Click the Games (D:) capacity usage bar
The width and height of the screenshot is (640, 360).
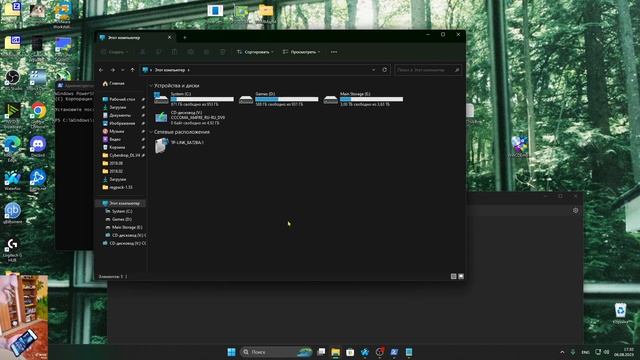pos(287,99)
